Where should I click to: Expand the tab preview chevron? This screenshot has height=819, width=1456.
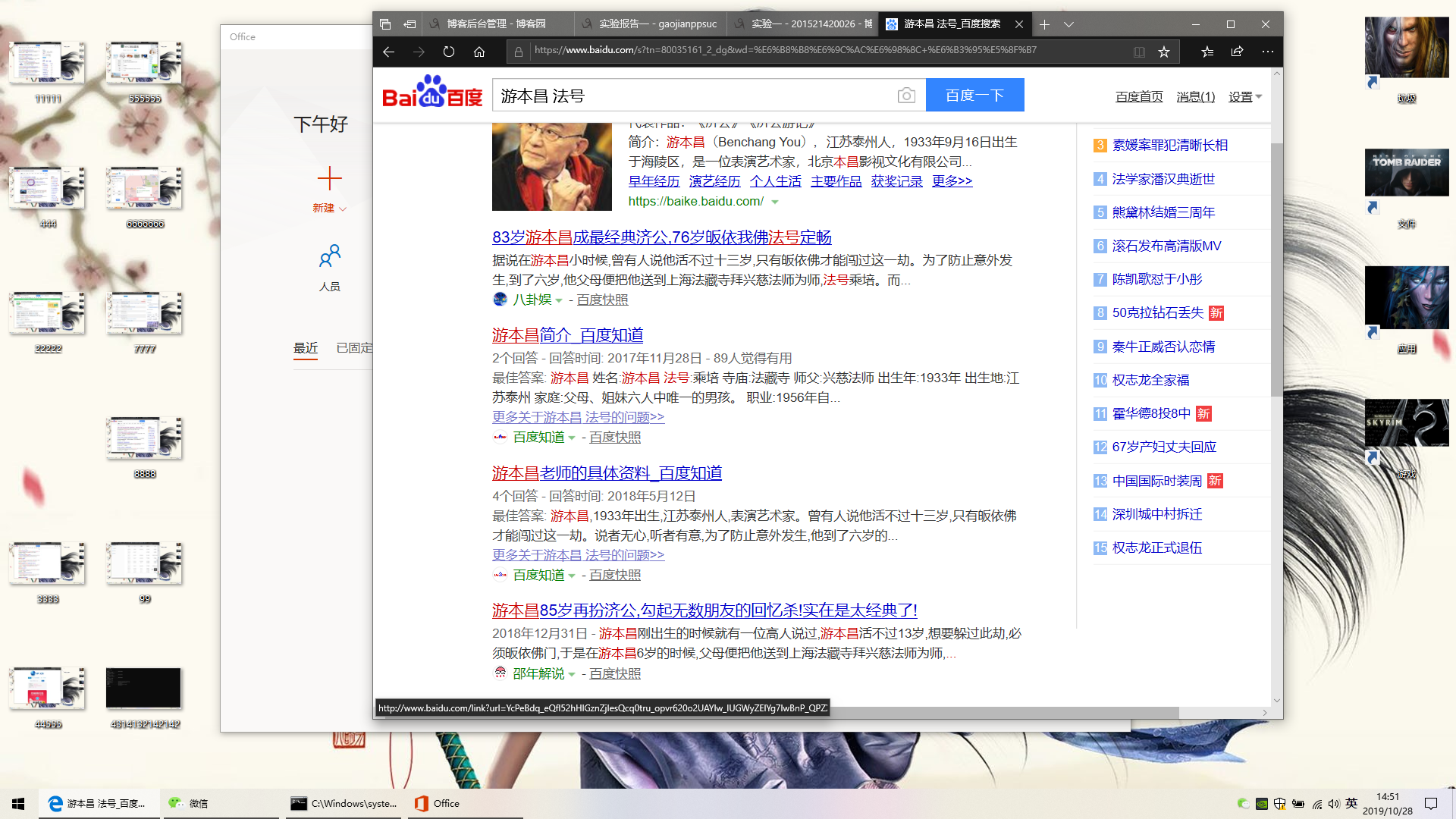[1068, 24]
